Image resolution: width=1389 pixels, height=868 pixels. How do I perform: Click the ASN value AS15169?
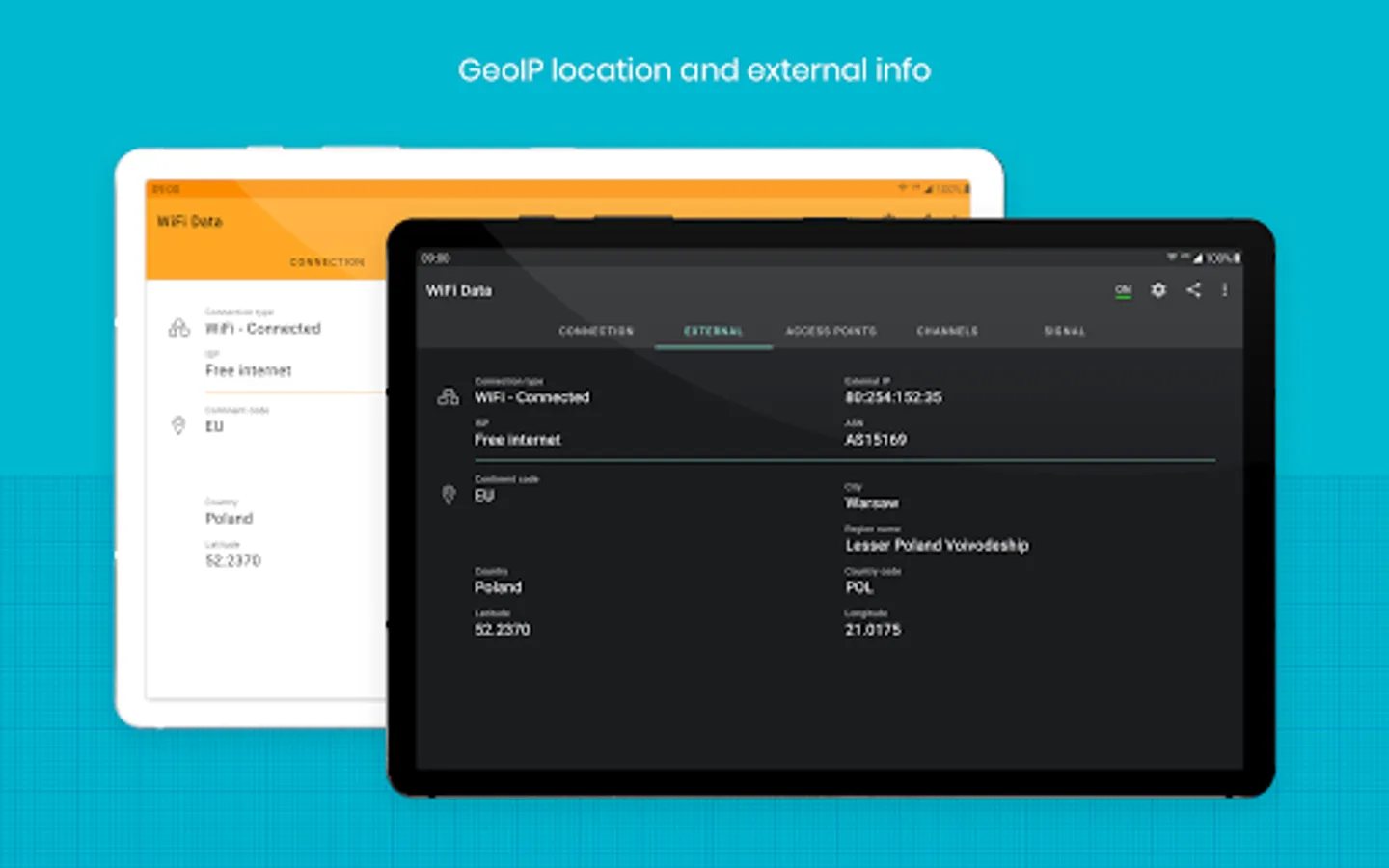coord(876,440)
